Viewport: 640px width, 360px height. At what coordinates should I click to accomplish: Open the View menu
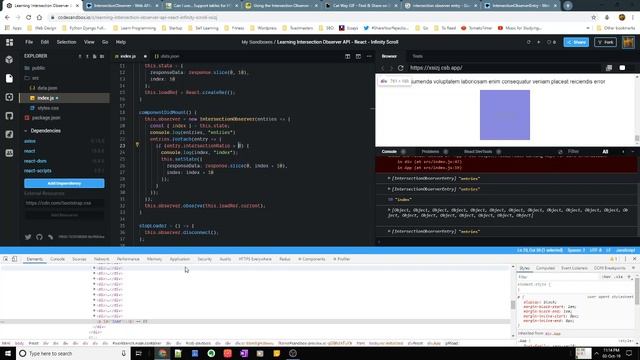click(x=89, y=42)
